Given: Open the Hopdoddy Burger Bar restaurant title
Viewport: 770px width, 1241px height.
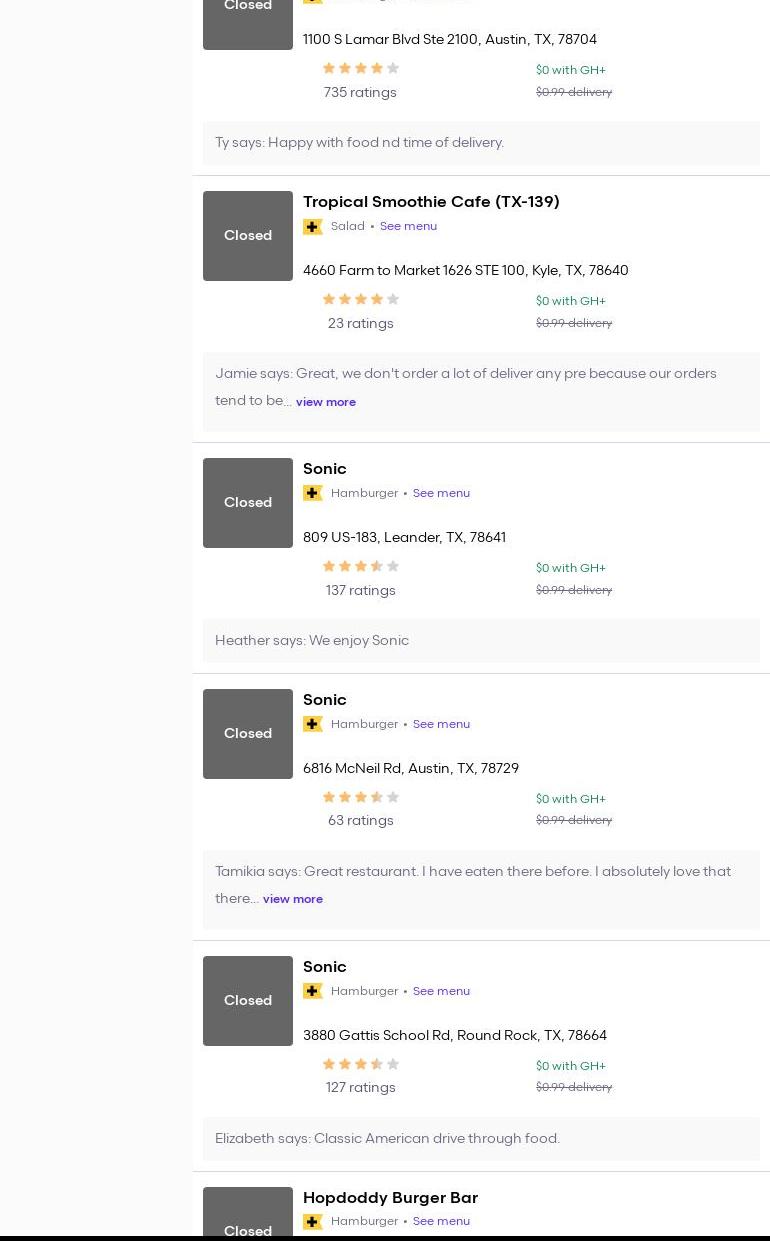Looking at the screenshot, I should tap(390, 1197).
